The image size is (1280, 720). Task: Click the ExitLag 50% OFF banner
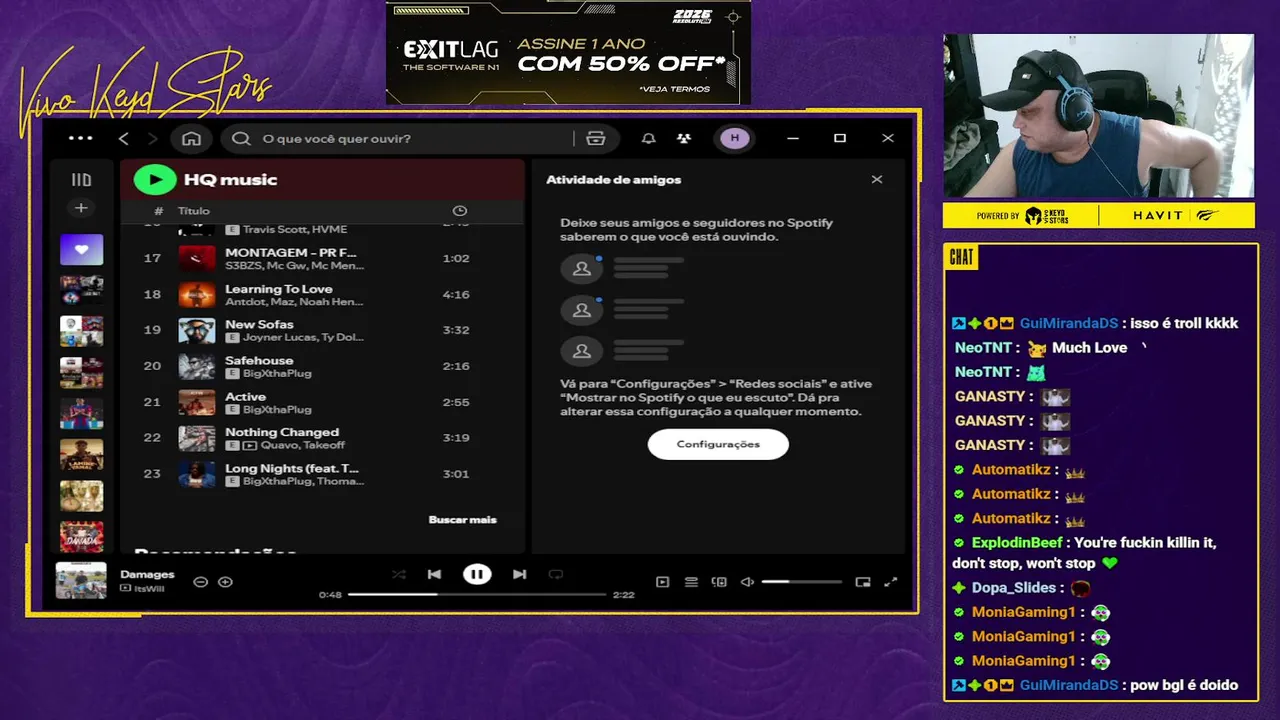(x=568, y=52)
